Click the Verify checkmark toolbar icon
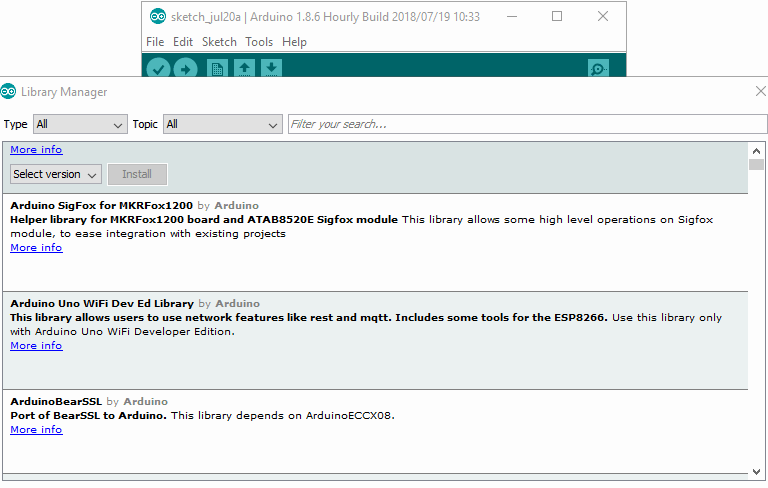The image size is (768, 488). [x=158, y=68]
